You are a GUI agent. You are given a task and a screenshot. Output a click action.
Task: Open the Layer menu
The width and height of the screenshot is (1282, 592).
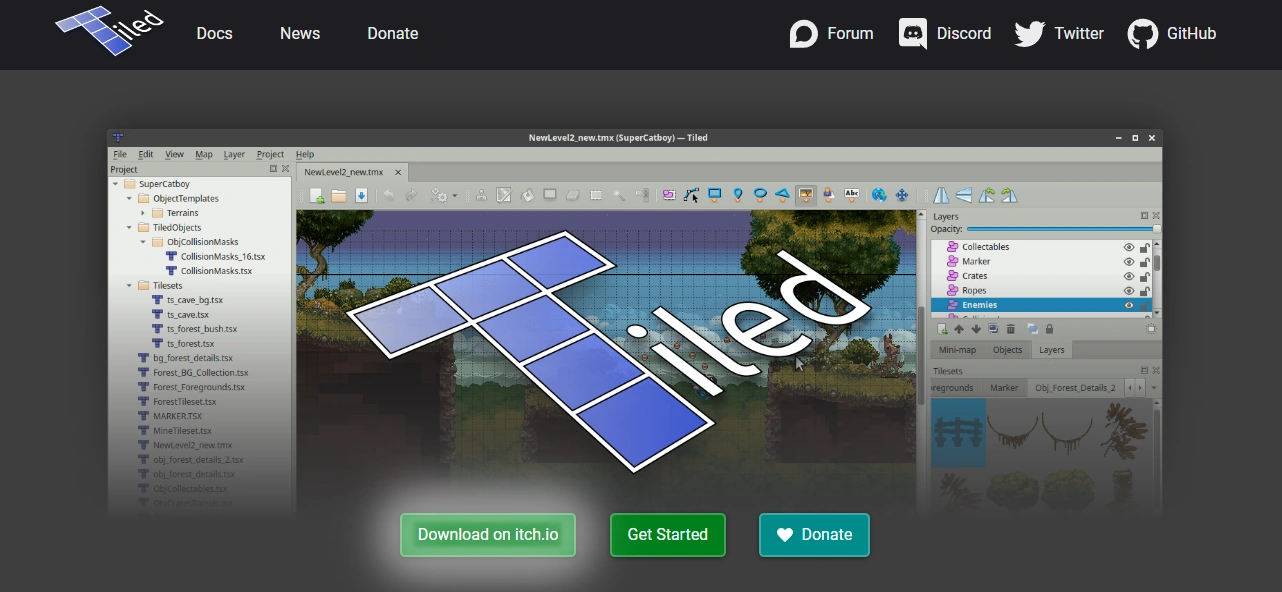(x=234, y=154)
